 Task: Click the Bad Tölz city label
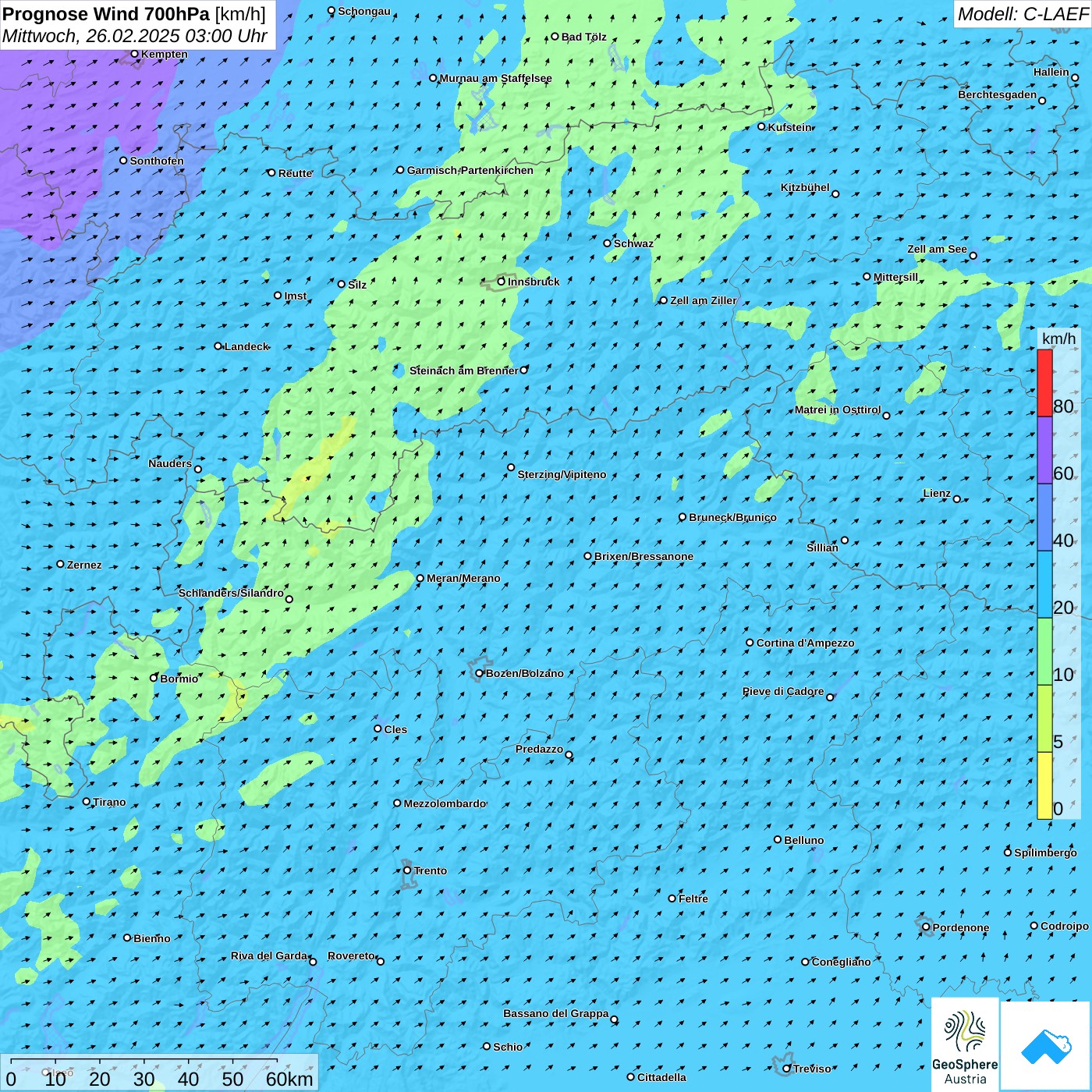pyautogui.click(x=584, y=37)
